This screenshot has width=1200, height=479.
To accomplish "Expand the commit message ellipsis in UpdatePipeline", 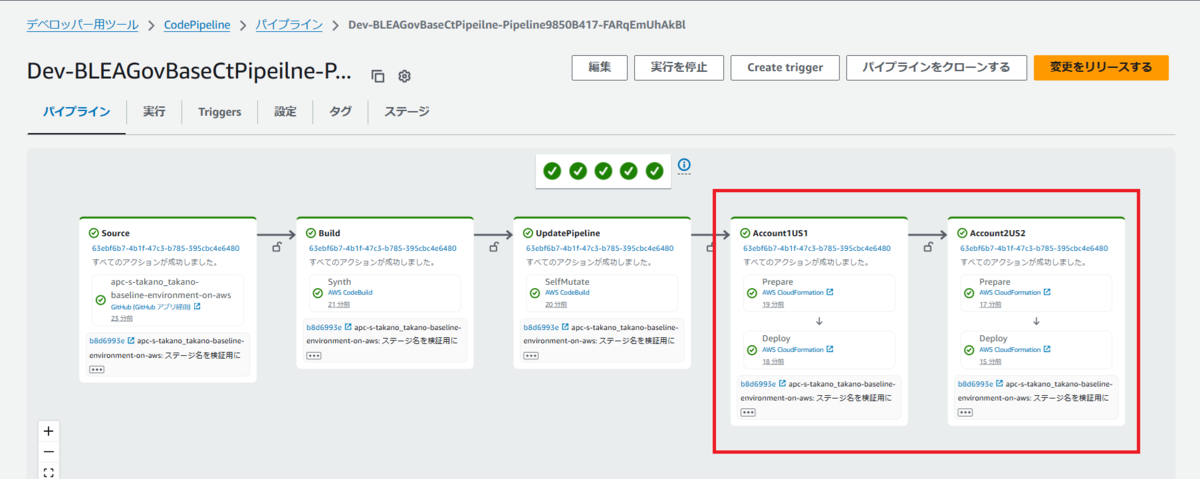I will pos(531,355).
